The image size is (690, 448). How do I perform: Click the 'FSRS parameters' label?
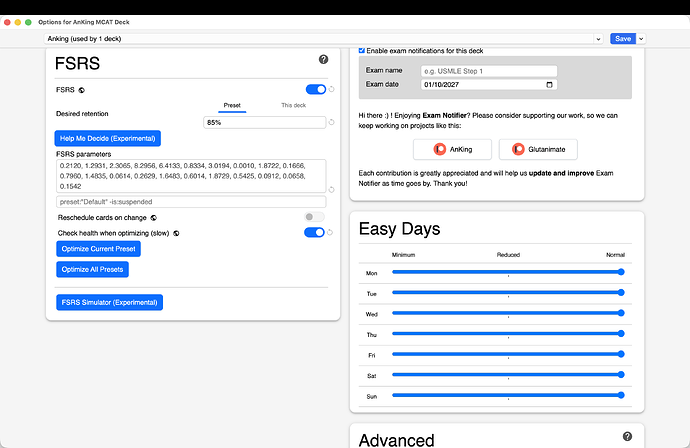tap(84, 154)
